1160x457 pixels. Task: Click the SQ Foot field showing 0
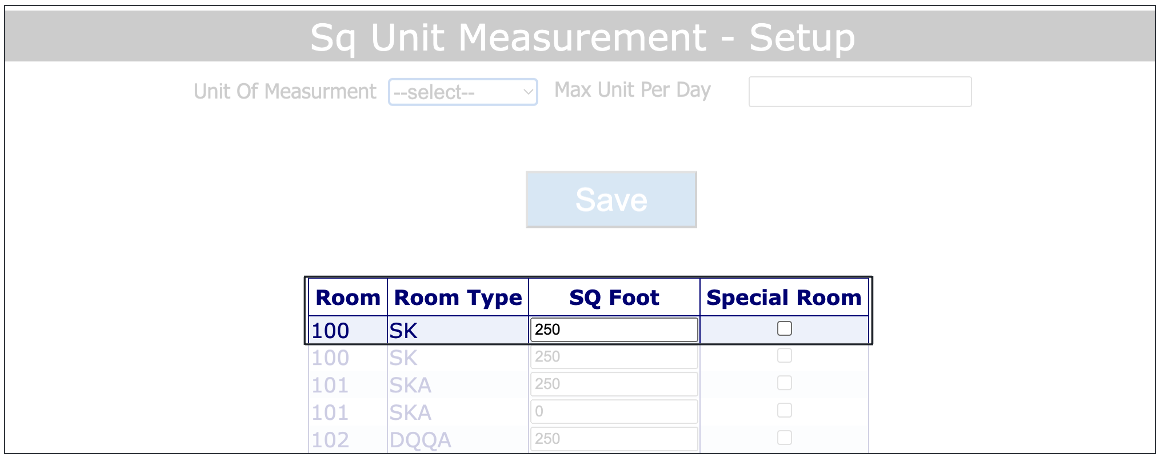click(x=614, y=411)
